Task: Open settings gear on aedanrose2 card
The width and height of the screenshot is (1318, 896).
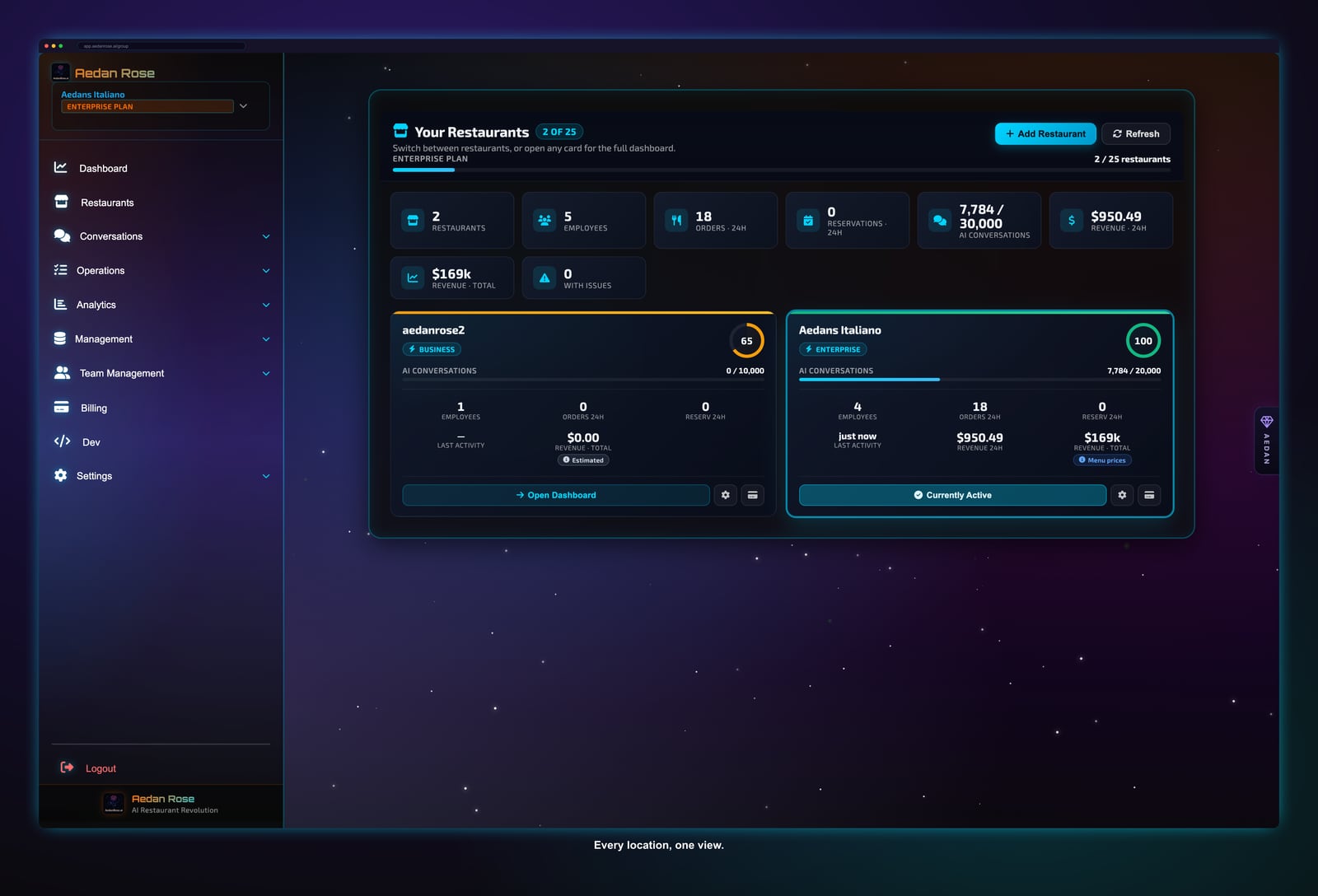Action: (x=725, y=495)
